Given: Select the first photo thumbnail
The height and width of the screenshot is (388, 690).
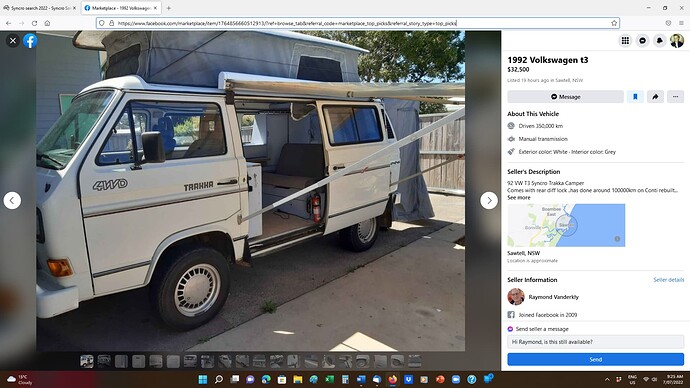Looking at the screenshot, I should click(87, 361).
